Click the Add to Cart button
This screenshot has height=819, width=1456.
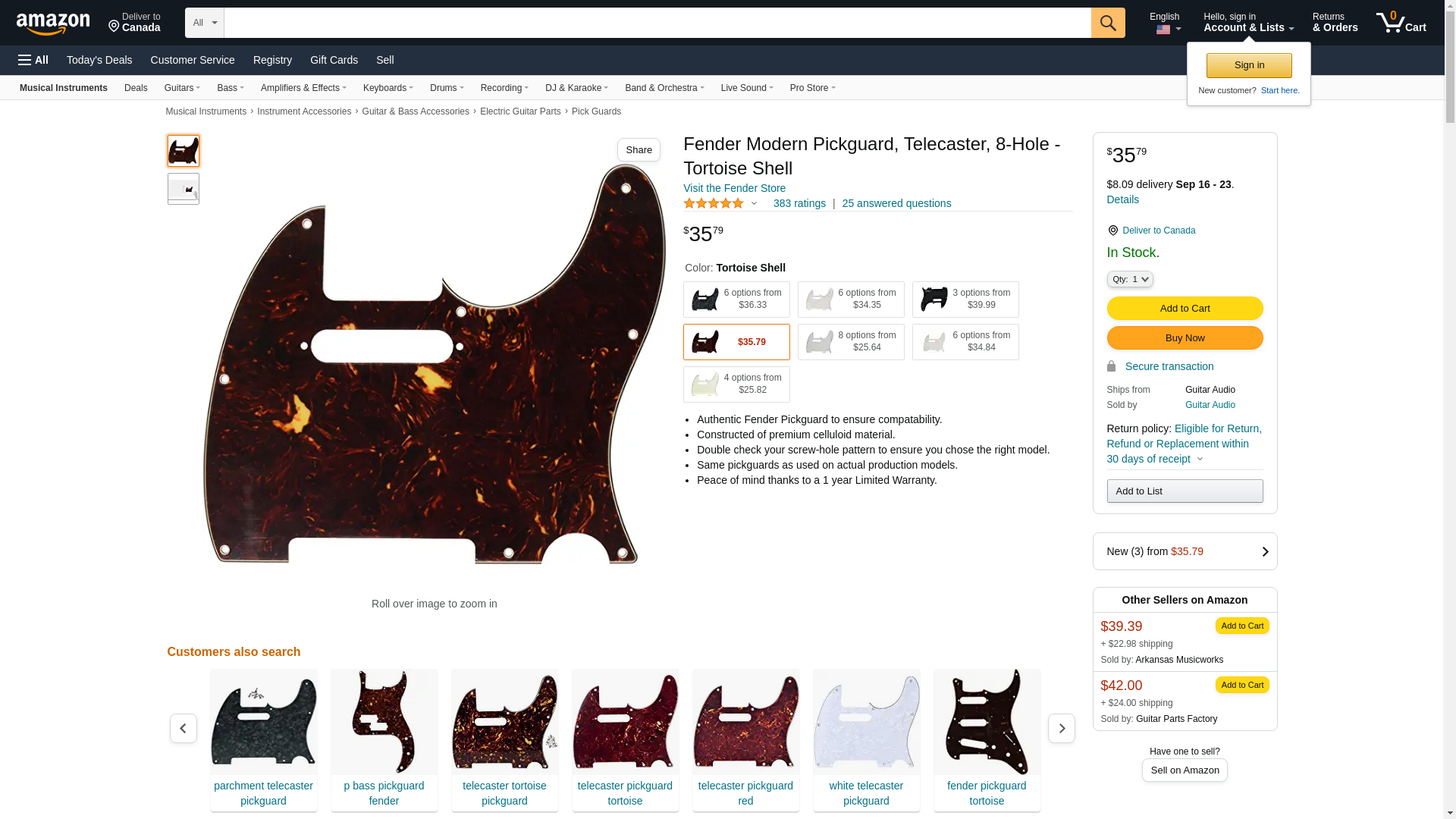coord(1184,309)
